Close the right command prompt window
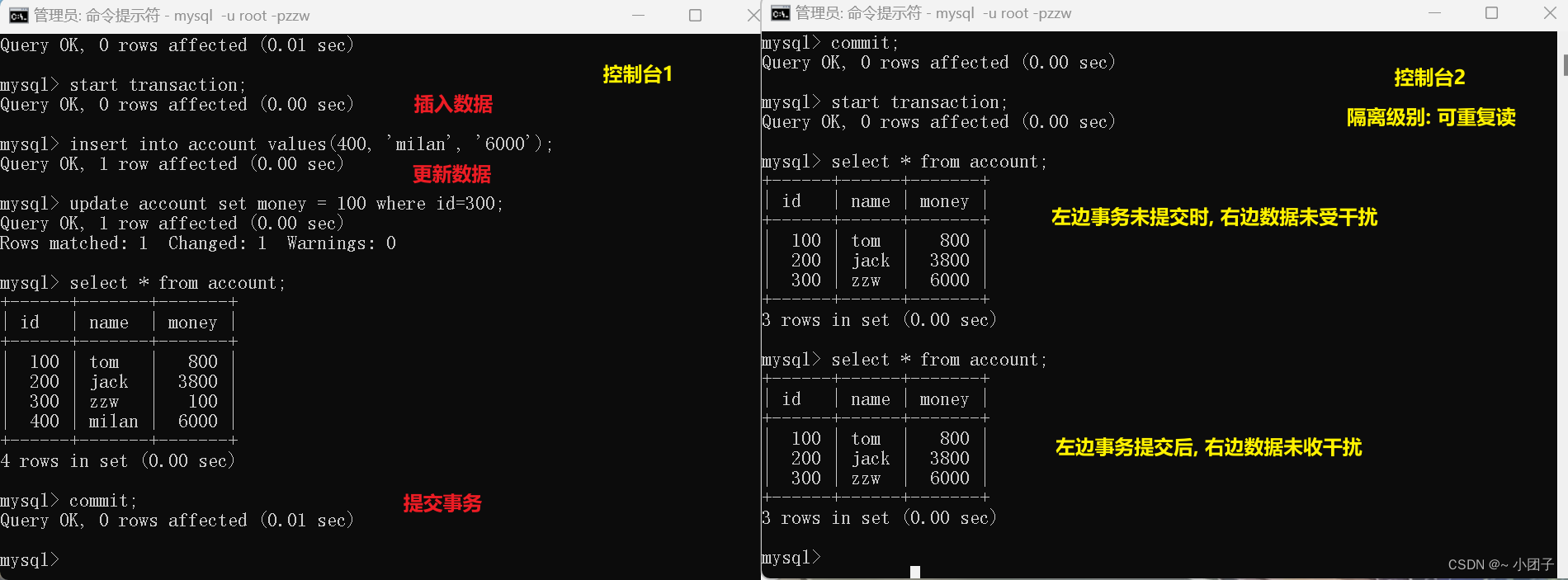 point(1549,13)
